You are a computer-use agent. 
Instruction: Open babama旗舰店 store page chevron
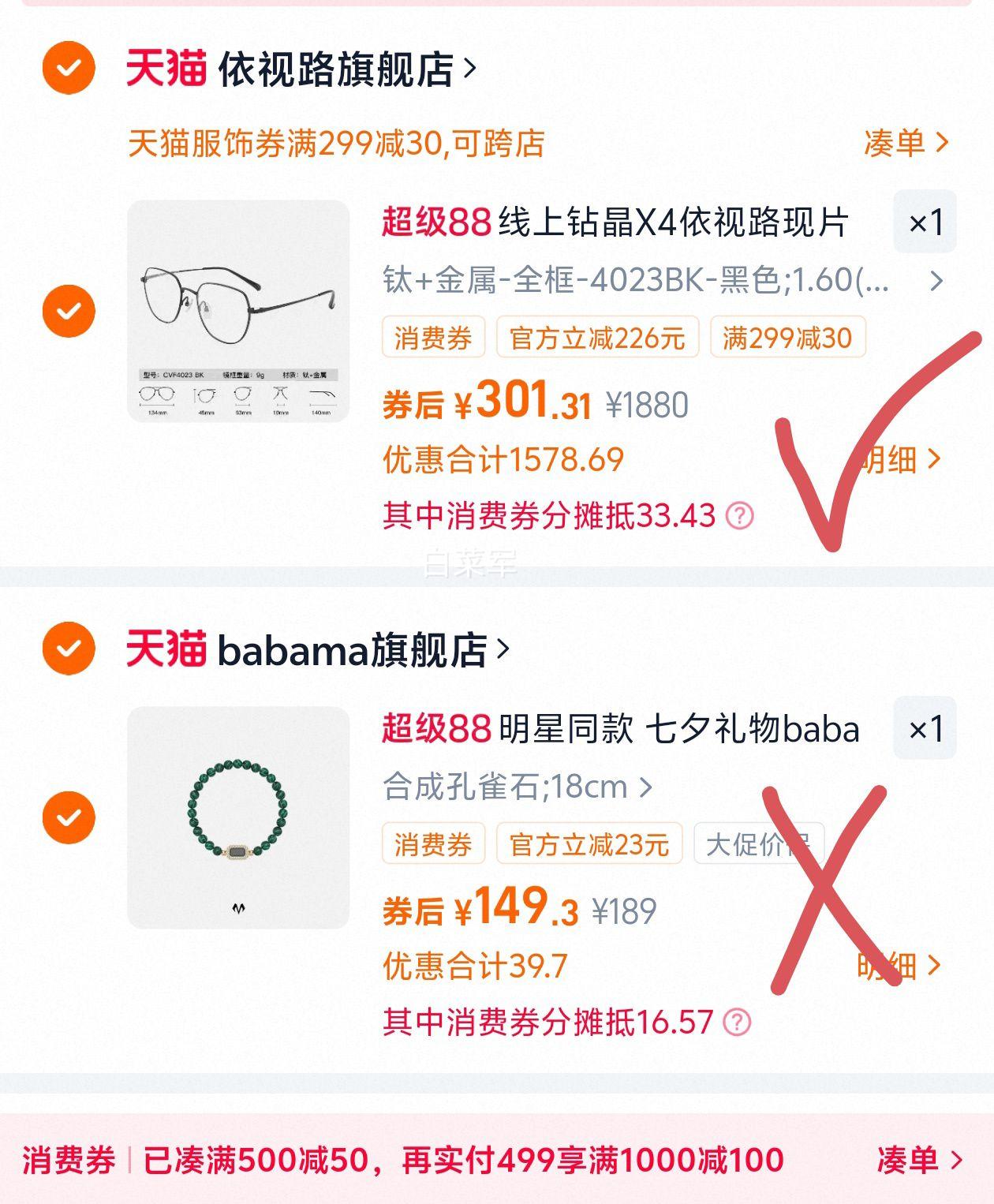tap(503, 649)
